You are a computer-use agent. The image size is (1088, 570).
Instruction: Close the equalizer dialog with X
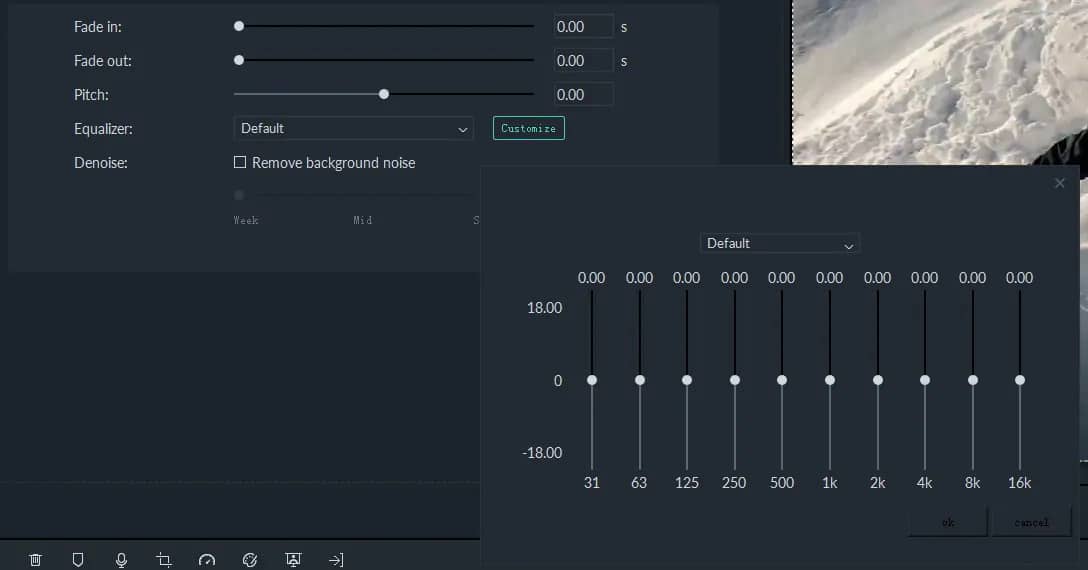coord(1059,183)
